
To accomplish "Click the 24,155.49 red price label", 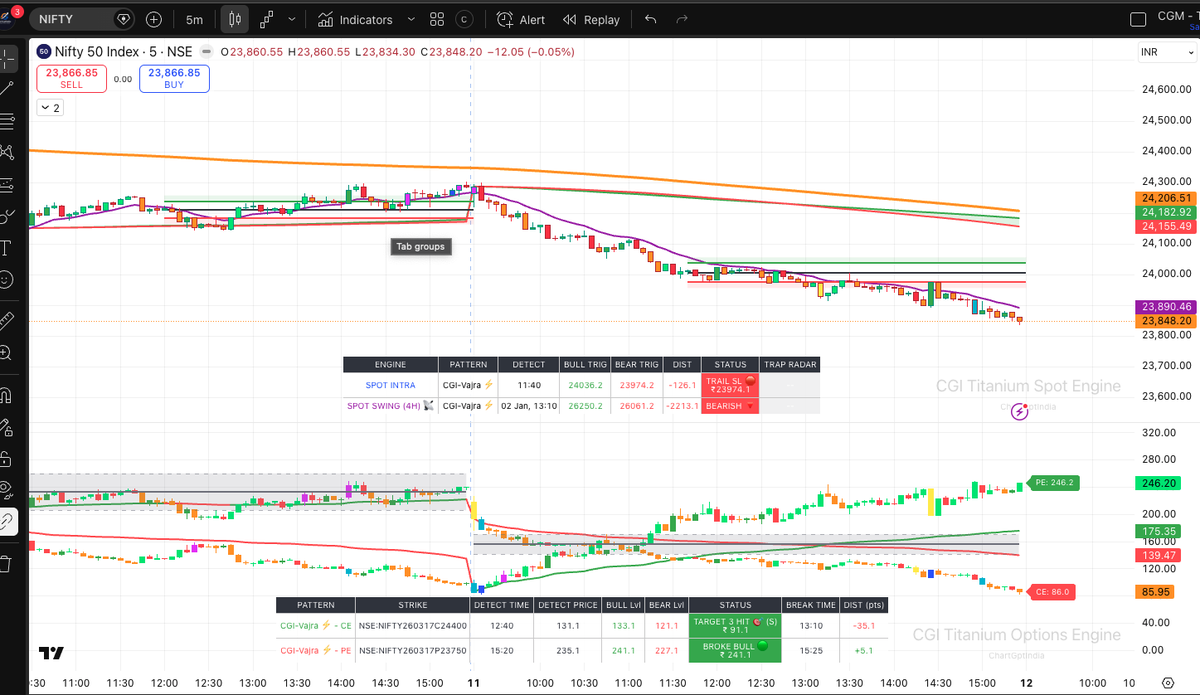I will [1164, 227].
